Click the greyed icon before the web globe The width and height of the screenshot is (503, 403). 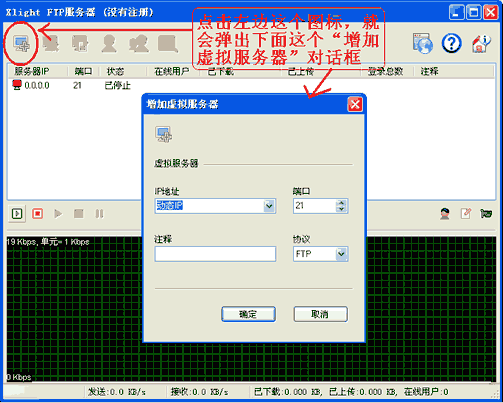167,44
